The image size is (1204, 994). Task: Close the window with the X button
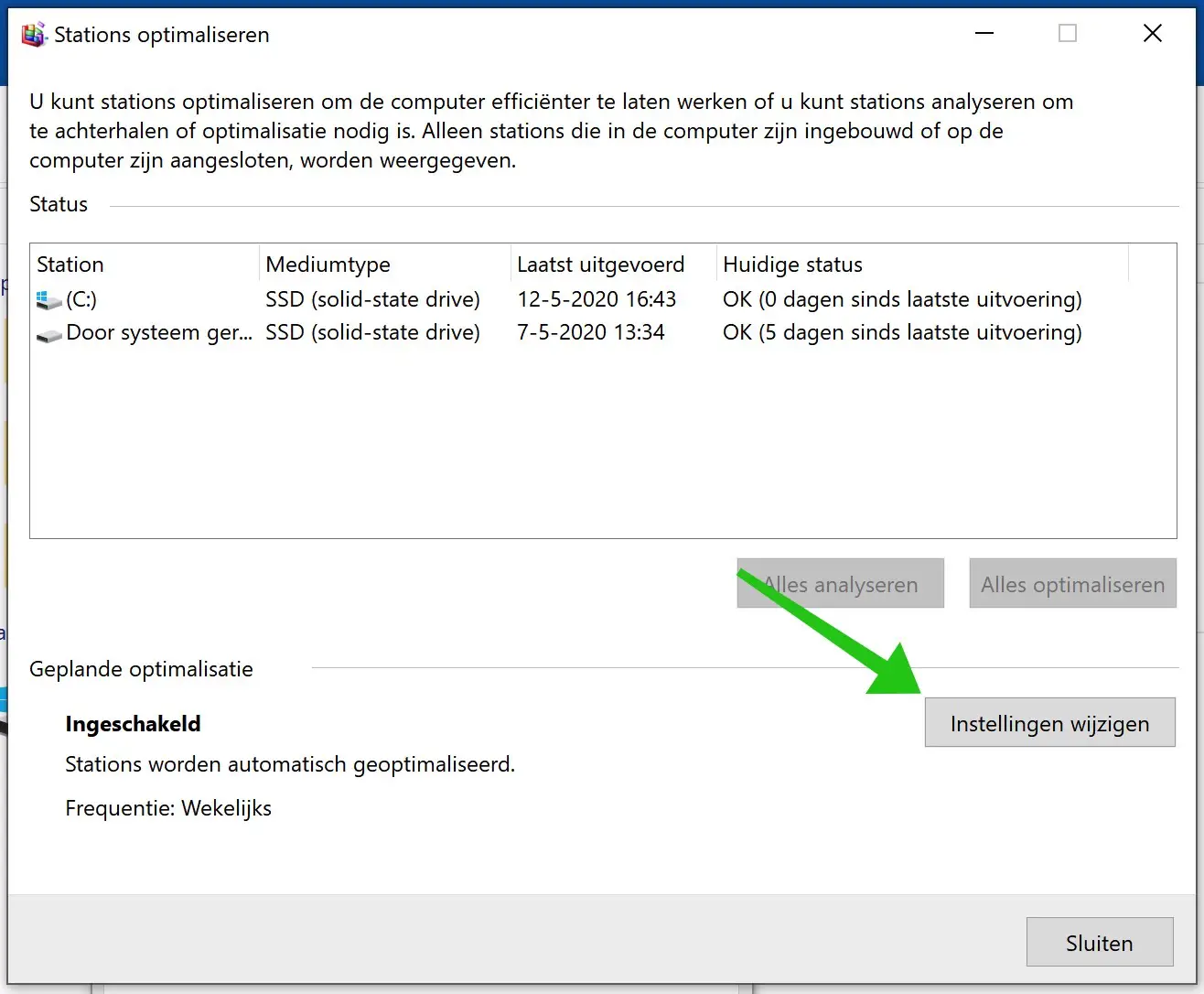pos(1153,34)
